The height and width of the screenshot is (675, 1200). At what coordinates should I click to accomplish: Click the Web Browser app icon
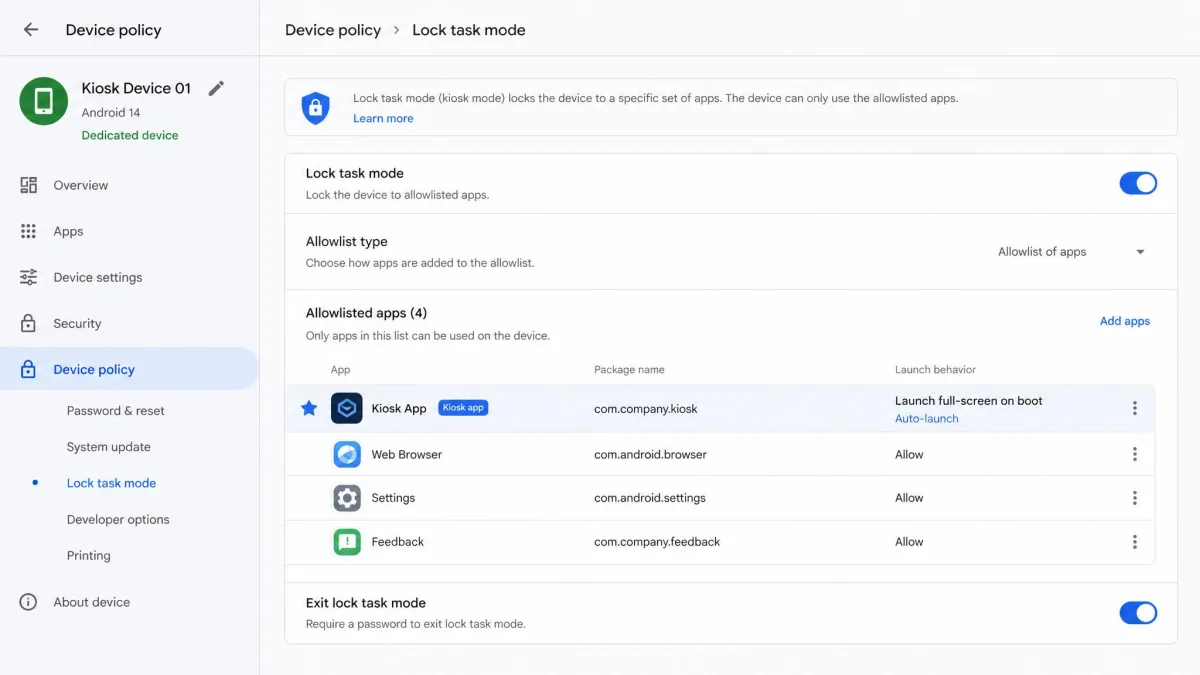[347, 454]
